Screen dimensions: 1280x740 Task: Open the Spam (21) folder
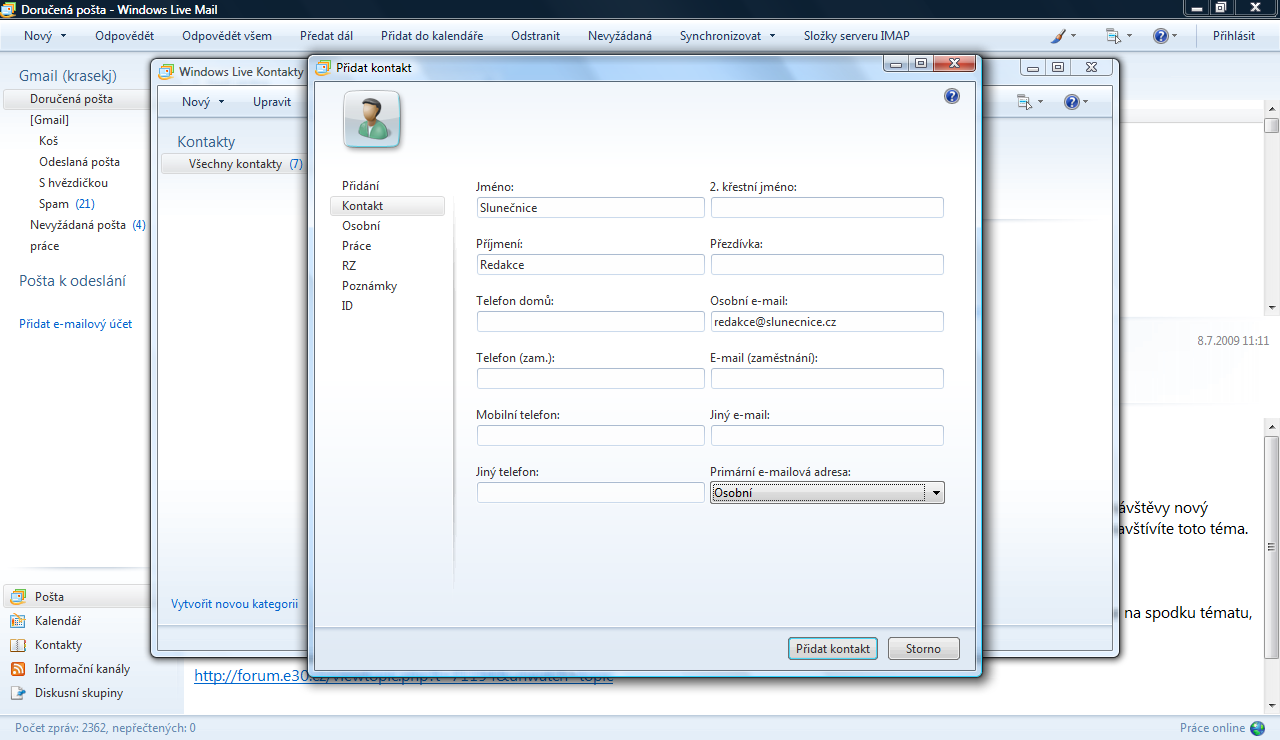pyautogui.click(x=67, y=204)
